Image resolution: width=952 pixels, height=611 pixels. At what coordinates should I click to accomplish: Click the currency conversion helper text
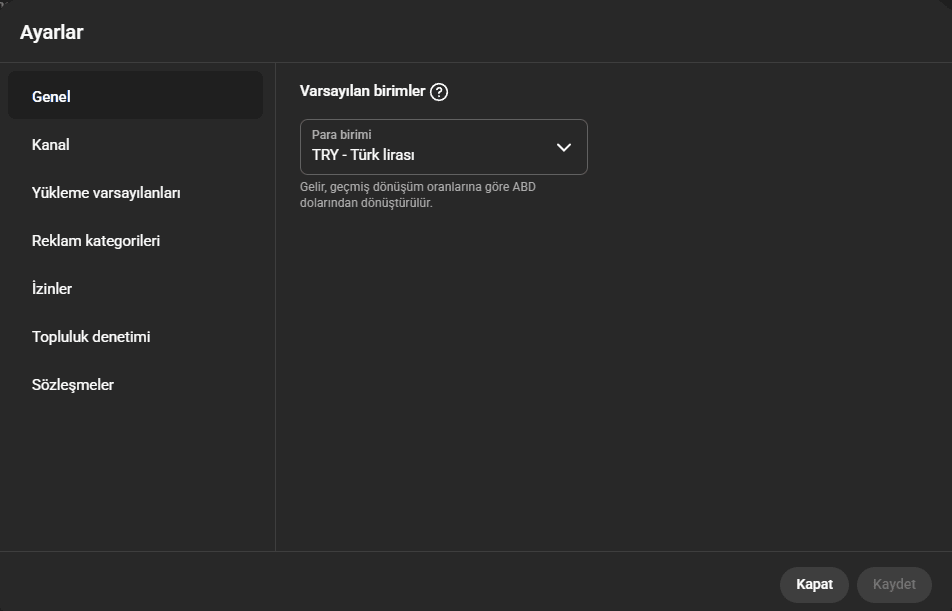tap(417, 195)
